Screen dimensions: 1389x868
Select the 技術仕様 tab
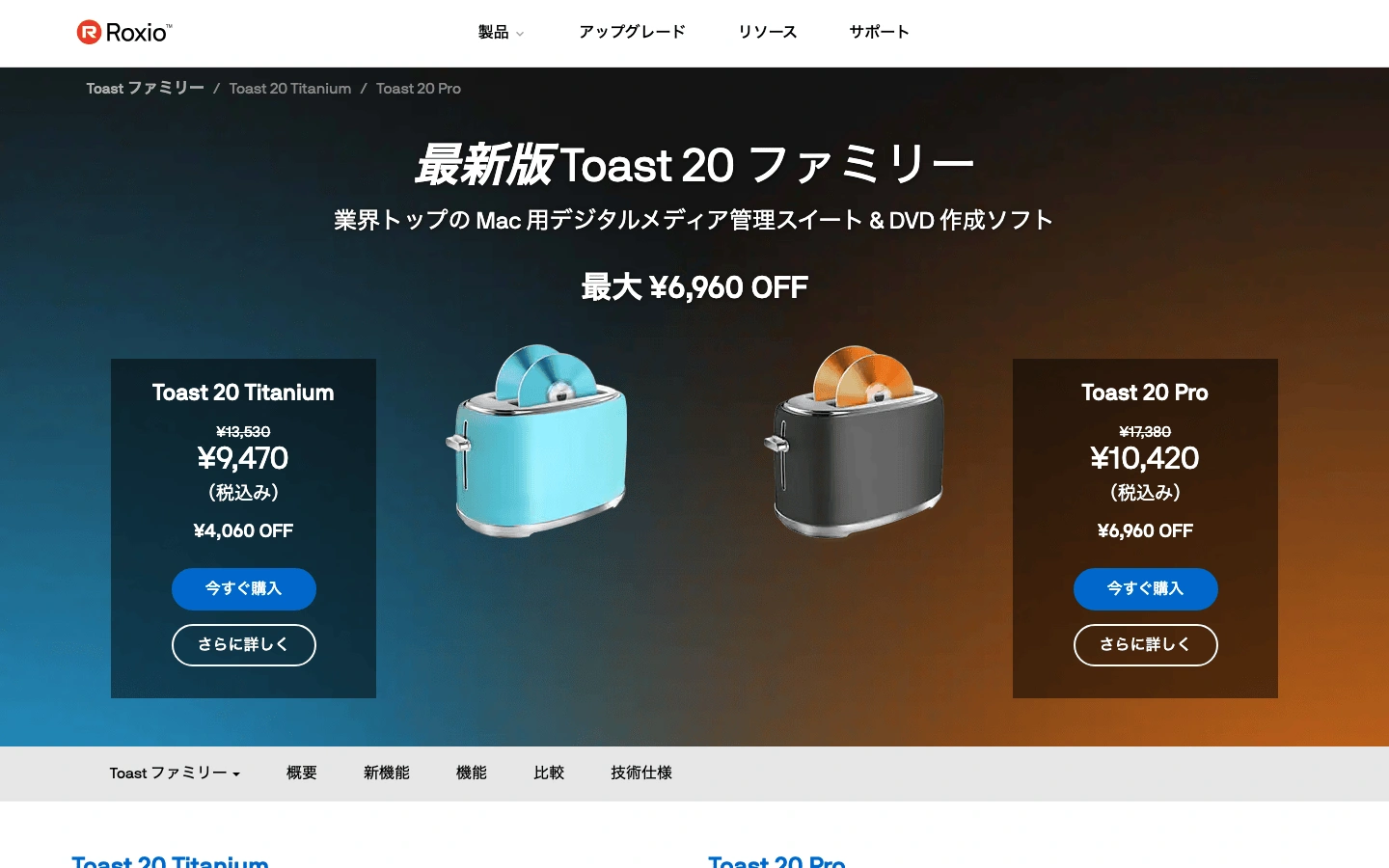(x=641, y=773)
